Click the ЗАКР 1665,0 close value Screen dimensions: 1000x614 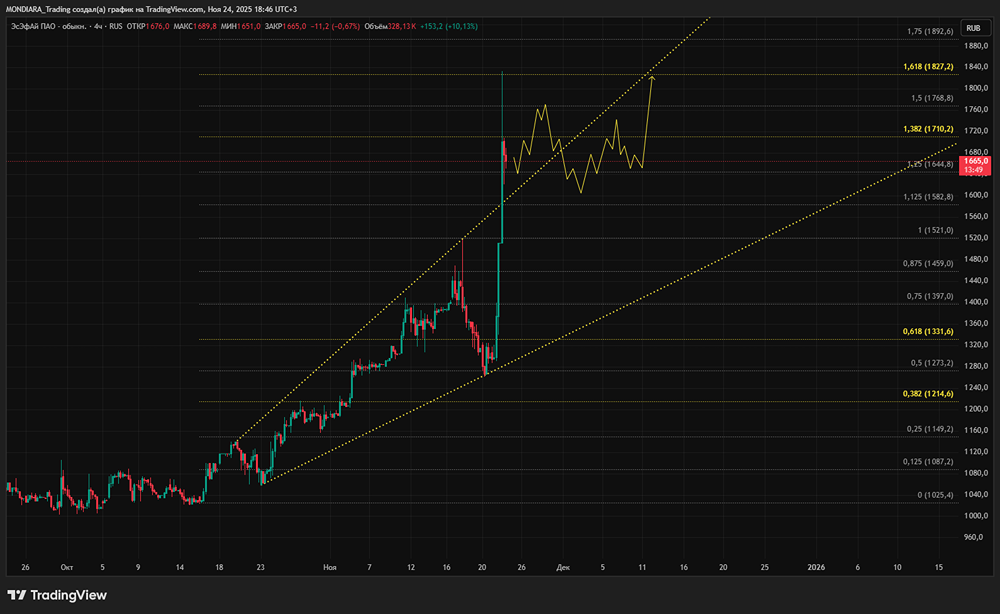coord(285,26)
